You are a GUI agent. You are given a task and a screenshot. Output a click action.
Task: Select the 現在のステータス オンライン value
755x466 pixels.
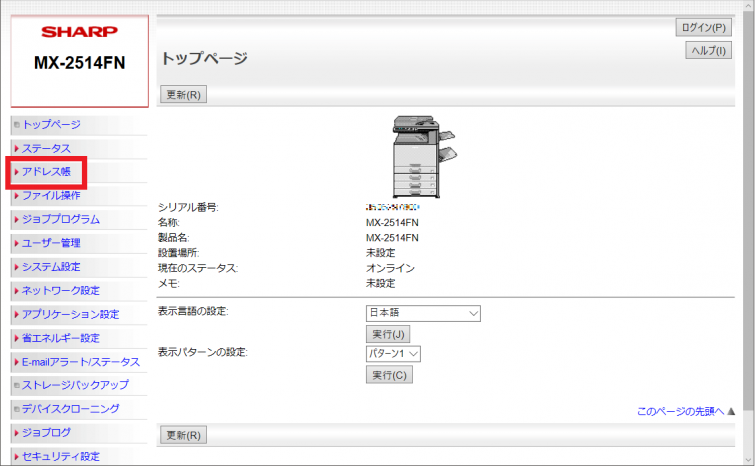[x=390, y=268]
